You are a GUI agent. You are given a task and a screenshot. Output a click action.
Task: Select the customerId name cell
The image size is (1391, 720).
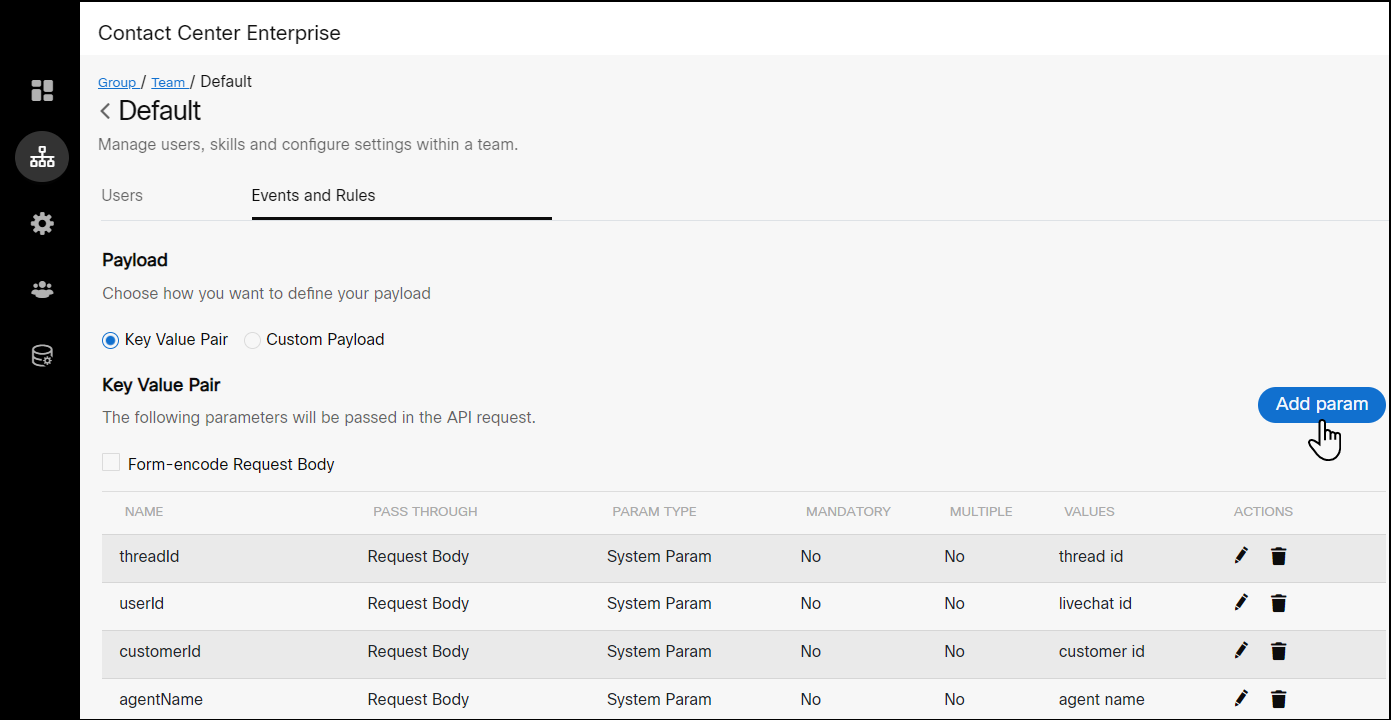point(160,651)
